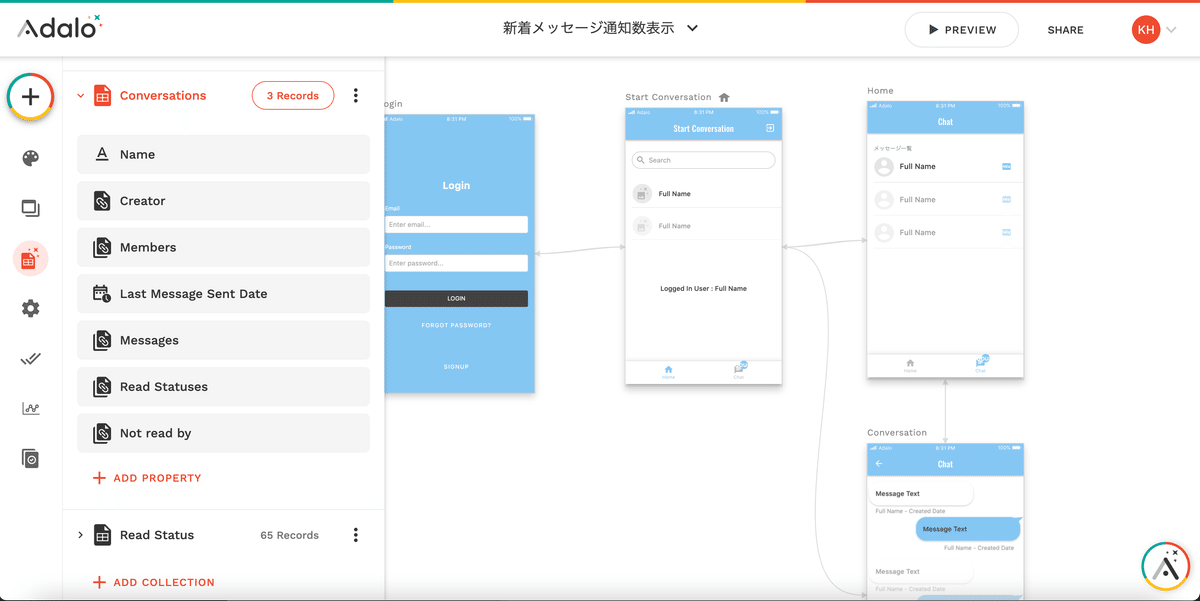Click the Home tab in Start Conversation screen

[668, 371]
